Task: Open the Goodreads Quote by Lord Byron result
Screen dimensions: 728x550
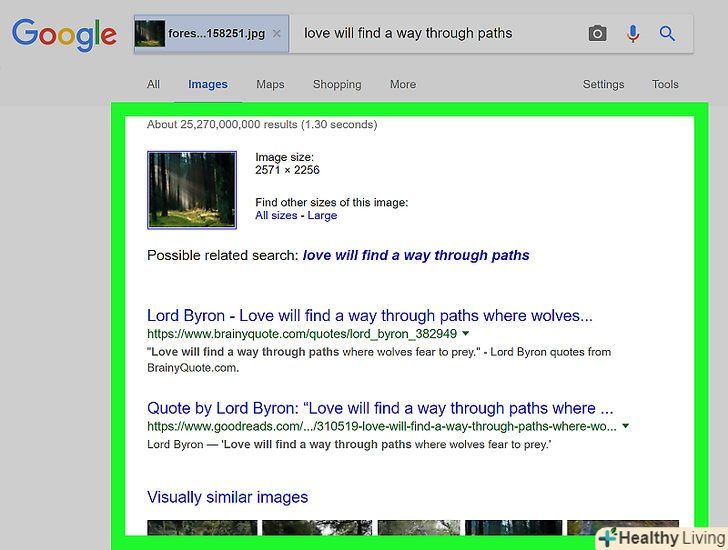Action: [380, 408]
